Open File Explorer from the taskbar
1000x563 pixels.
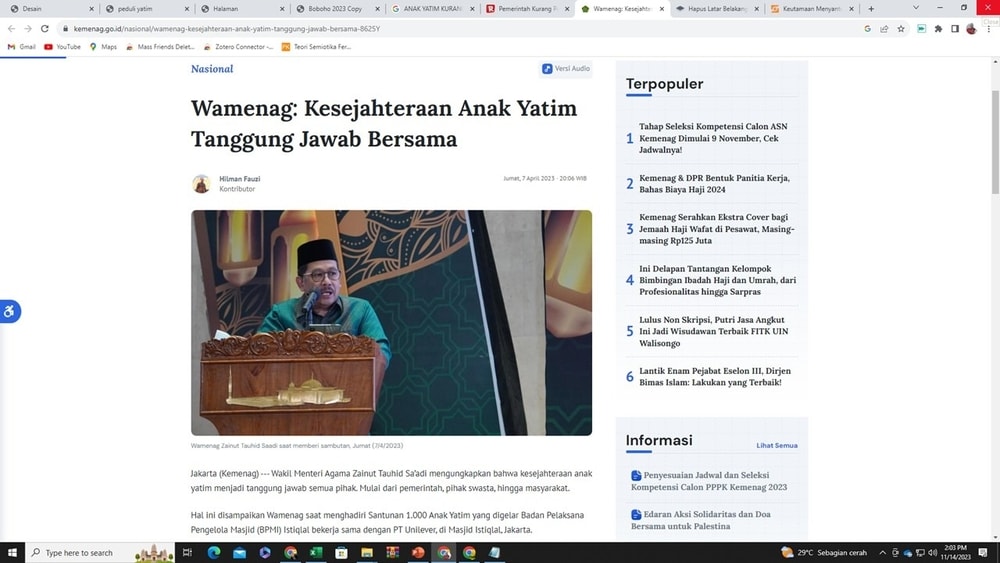click(x=367, y=553)
